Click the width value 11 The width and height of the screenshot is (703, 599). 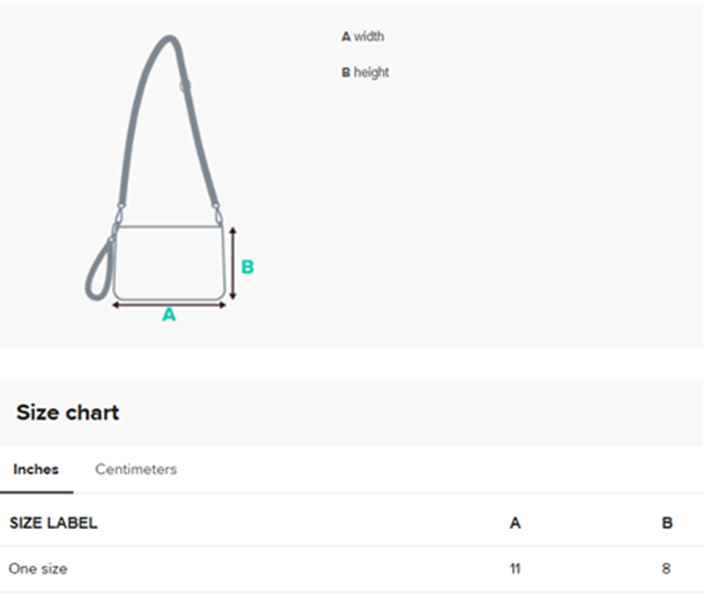pyautogui.click(x=515, y=569)
